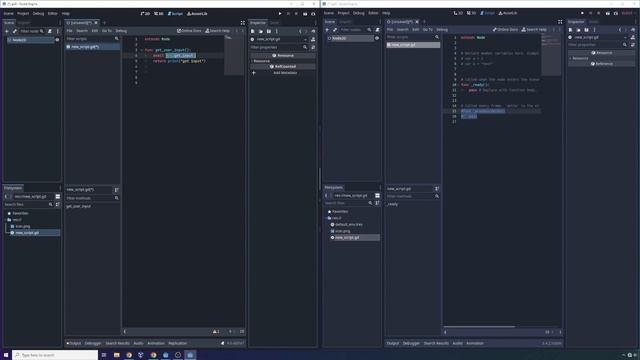
Task: Add new node in right window Scene dock
Action: click(327, 30)
